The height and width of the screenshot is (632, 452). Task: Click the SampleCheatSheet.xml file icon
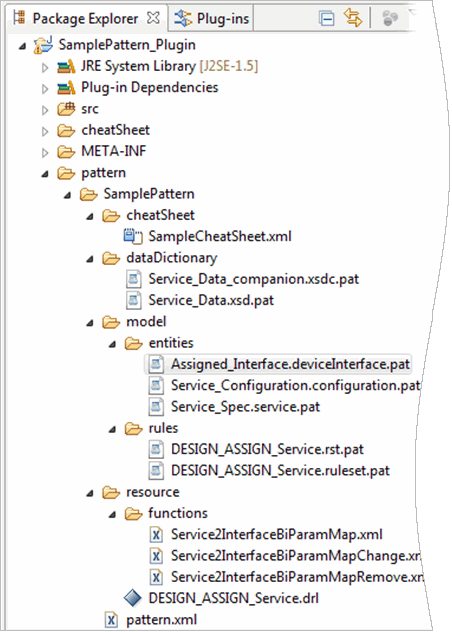click(x=133, y=237)
